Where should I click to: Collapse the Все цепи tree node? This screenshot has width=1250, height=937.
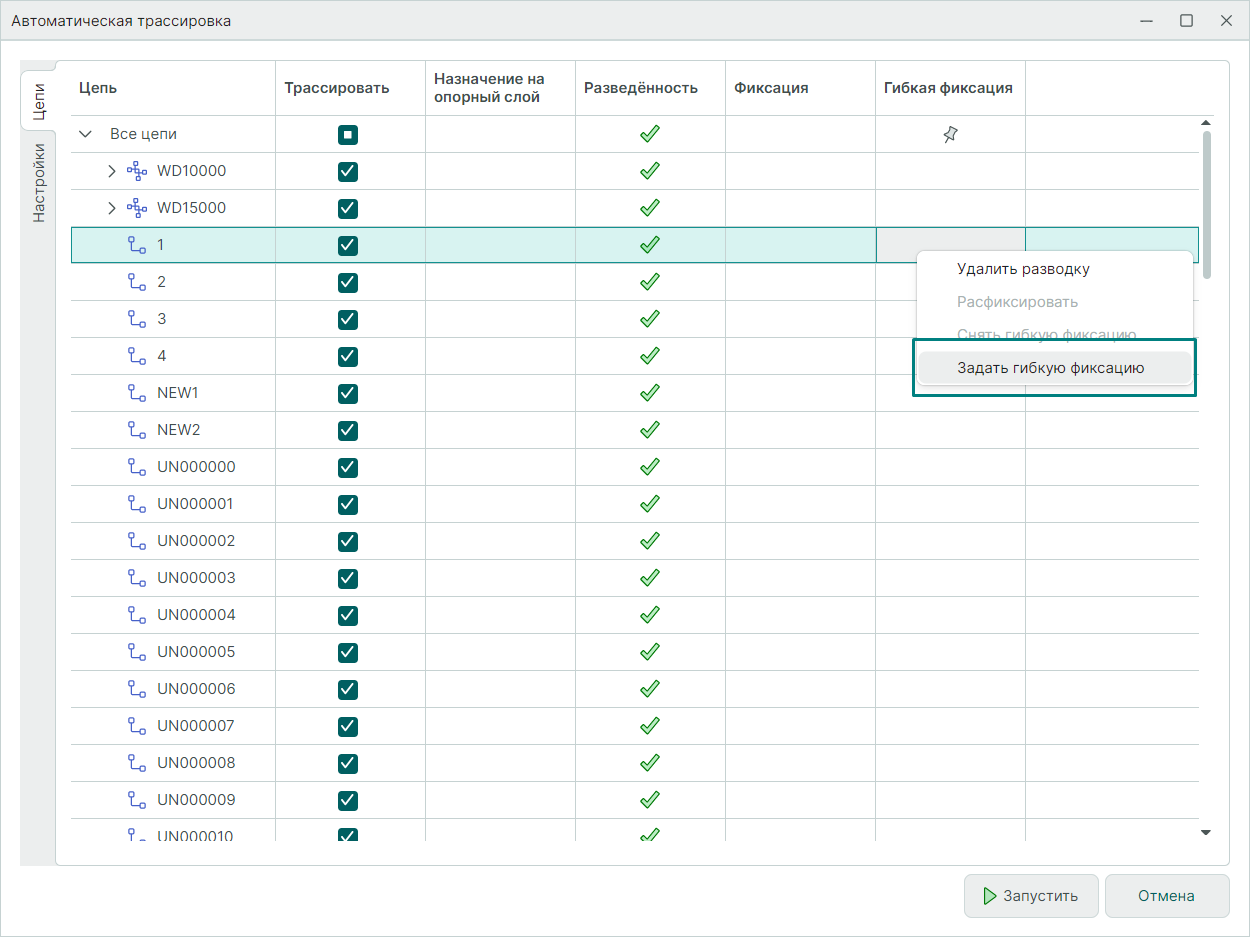tap(85, 134)
